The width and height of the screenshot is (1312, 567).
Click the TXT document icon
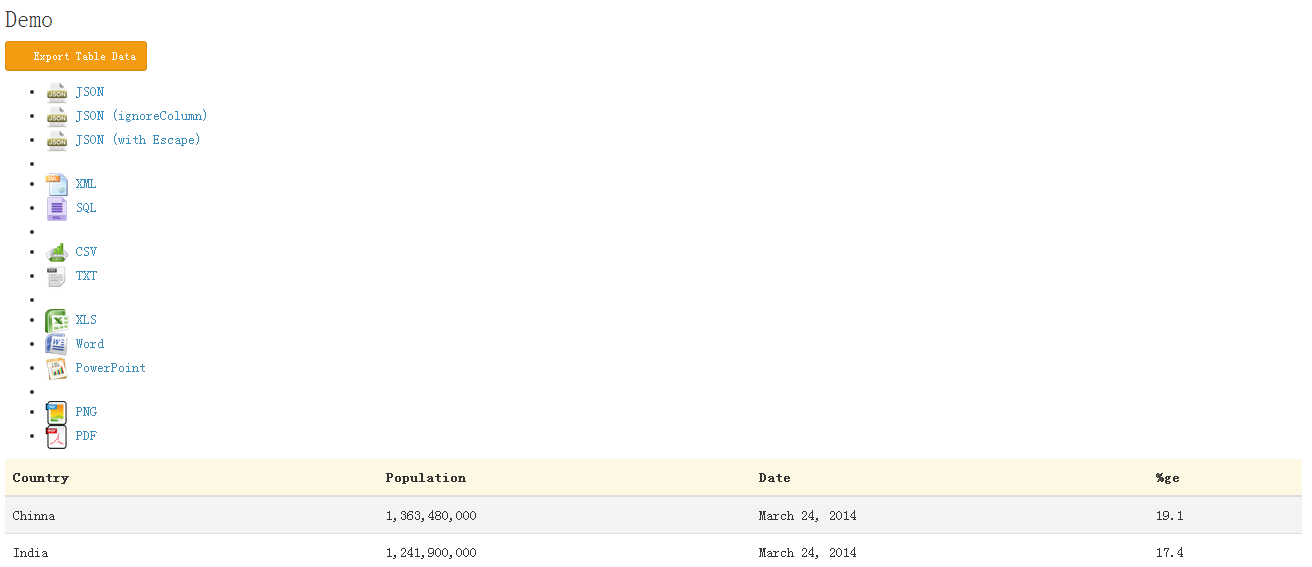pos(57,276)
